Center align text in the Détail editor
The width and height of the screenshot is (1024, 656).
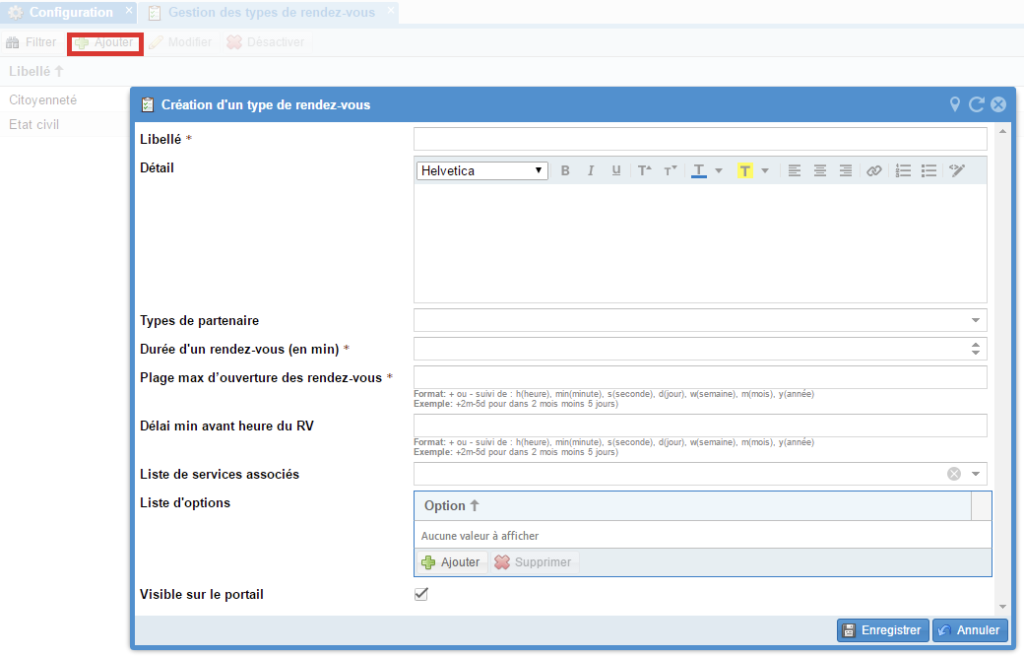point(820,171)
